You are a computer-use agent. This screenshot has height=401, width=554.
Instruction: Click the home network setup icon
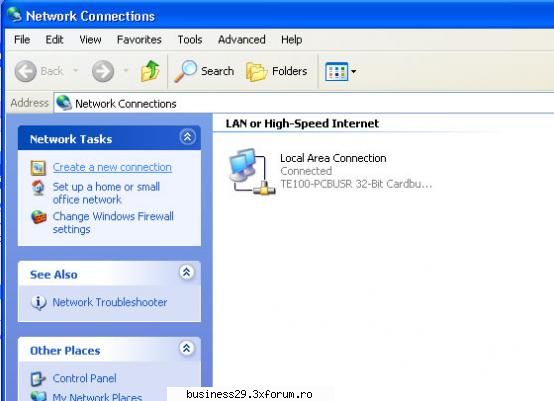38,188
